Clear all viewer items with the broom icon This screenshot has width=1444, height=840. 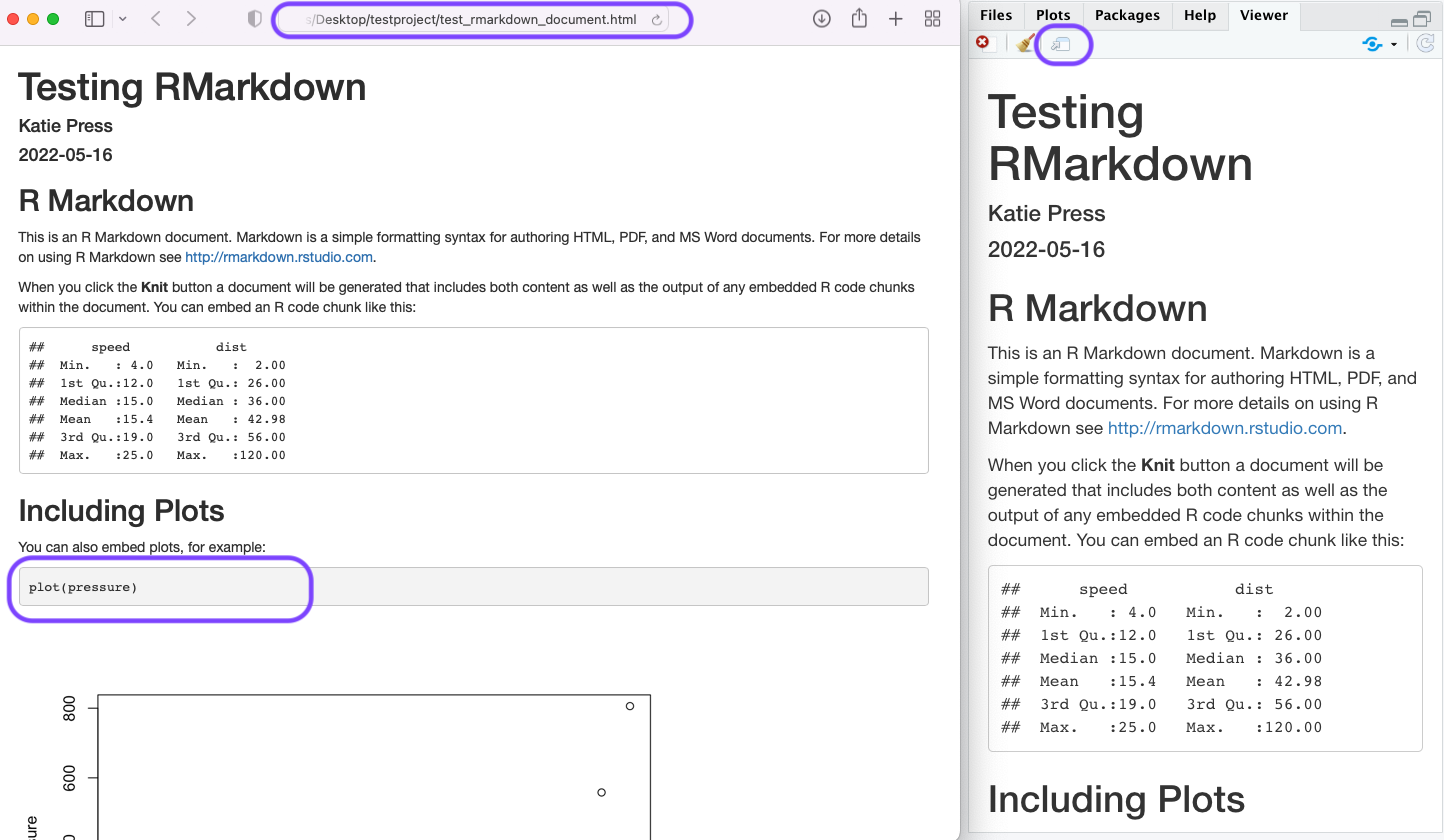point(1025,43)
